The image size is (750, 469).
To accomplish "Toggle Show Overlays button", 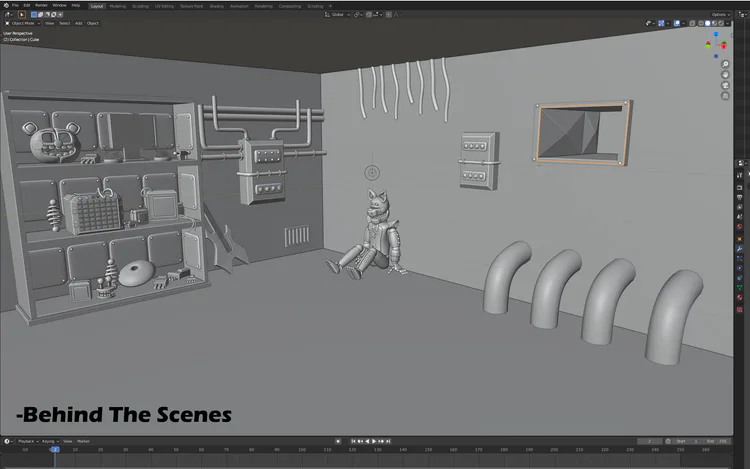I will point(677,23).
